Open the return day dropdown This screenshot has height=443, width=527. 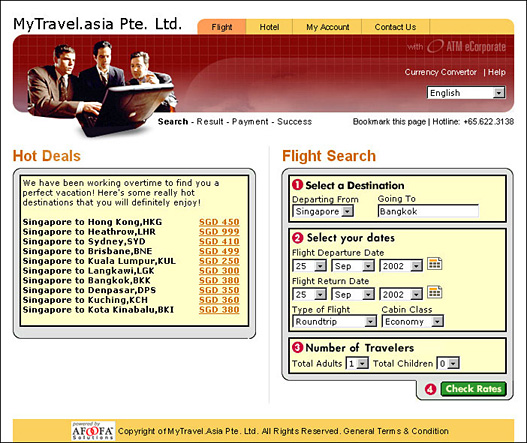click(x=309, y=294)
